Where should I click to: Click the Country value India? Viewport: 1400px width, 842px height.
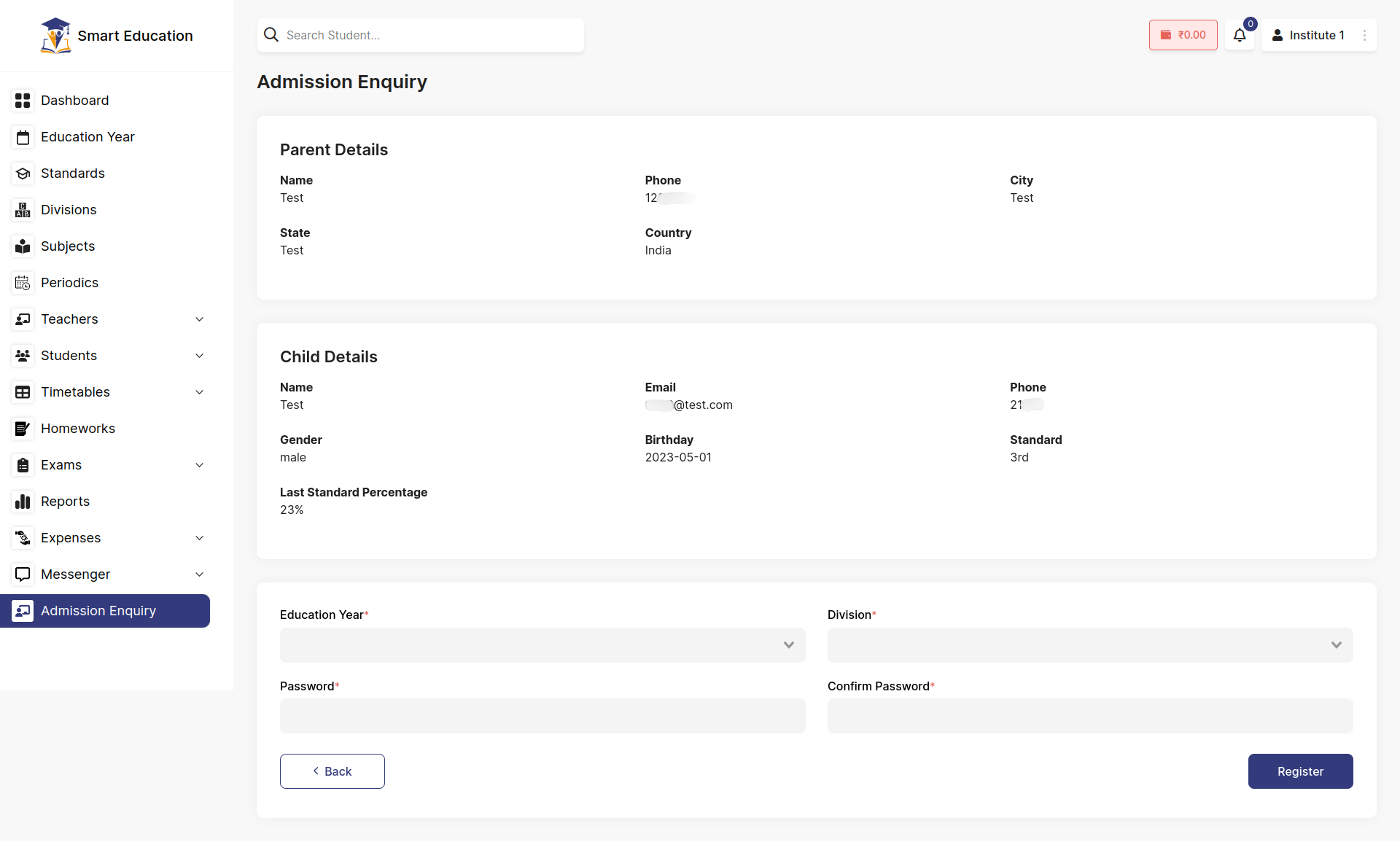658,250
